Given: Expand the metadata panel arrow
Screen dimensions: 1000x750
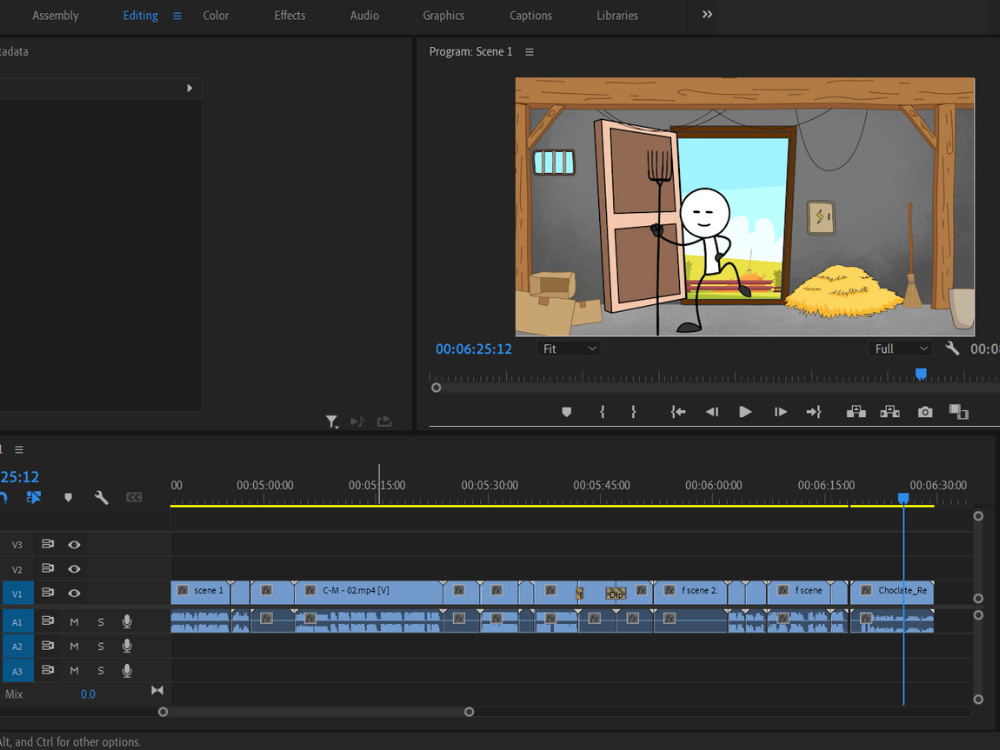Looking at the screenshot, I should [189, 88].
